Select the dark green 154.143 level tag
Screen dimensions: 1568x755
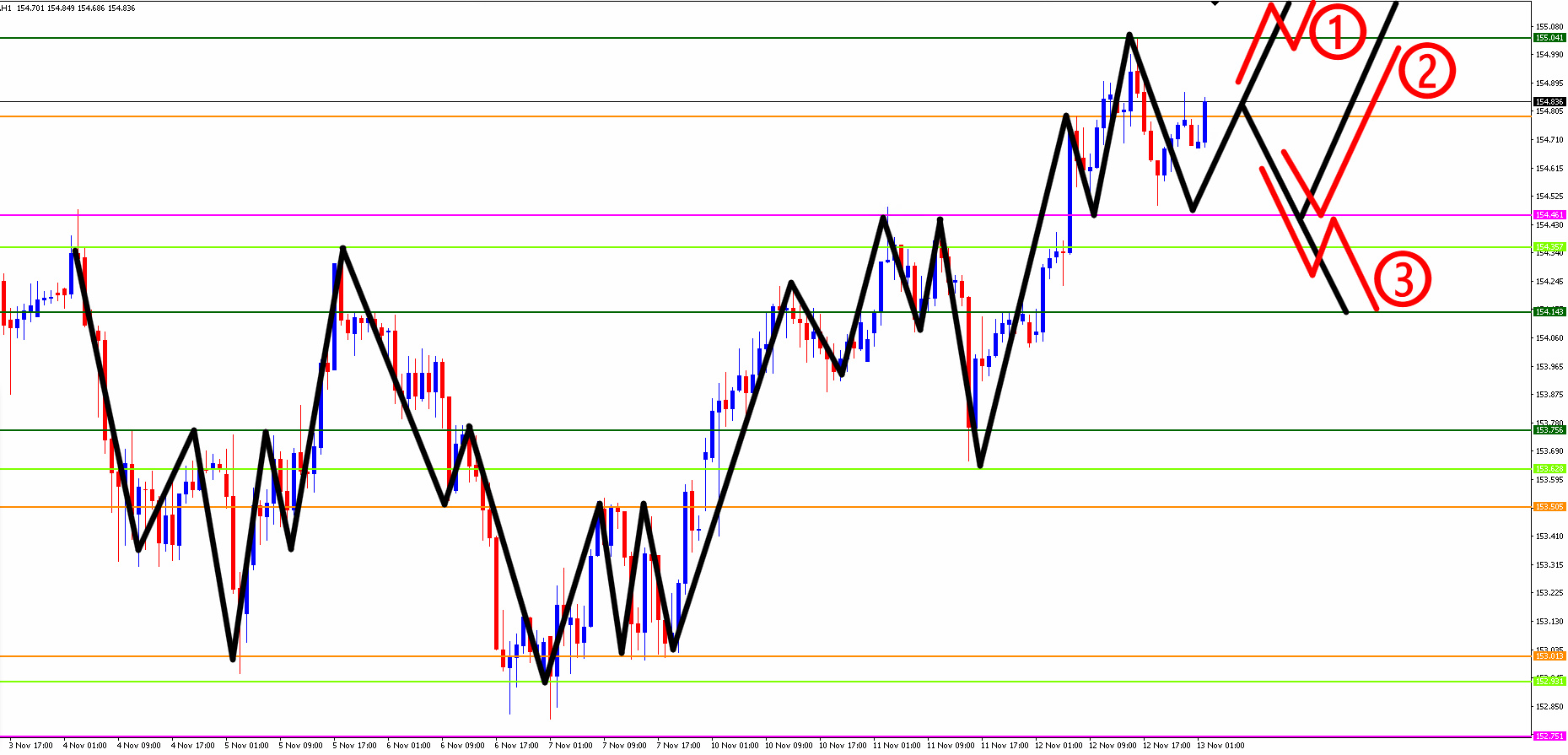(x=1549, y=312)
